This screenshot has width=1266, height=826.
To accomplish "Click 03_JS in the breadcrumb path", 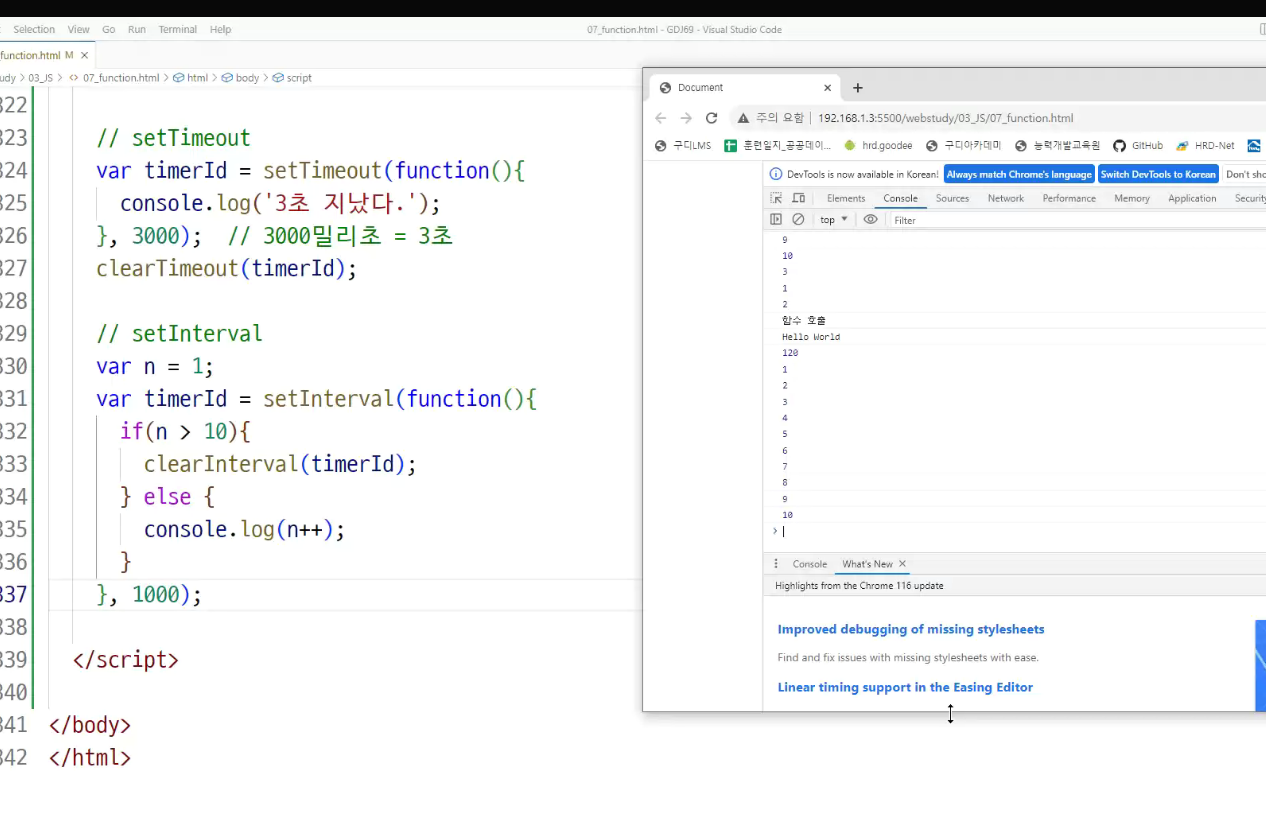I will coord(40,78).
